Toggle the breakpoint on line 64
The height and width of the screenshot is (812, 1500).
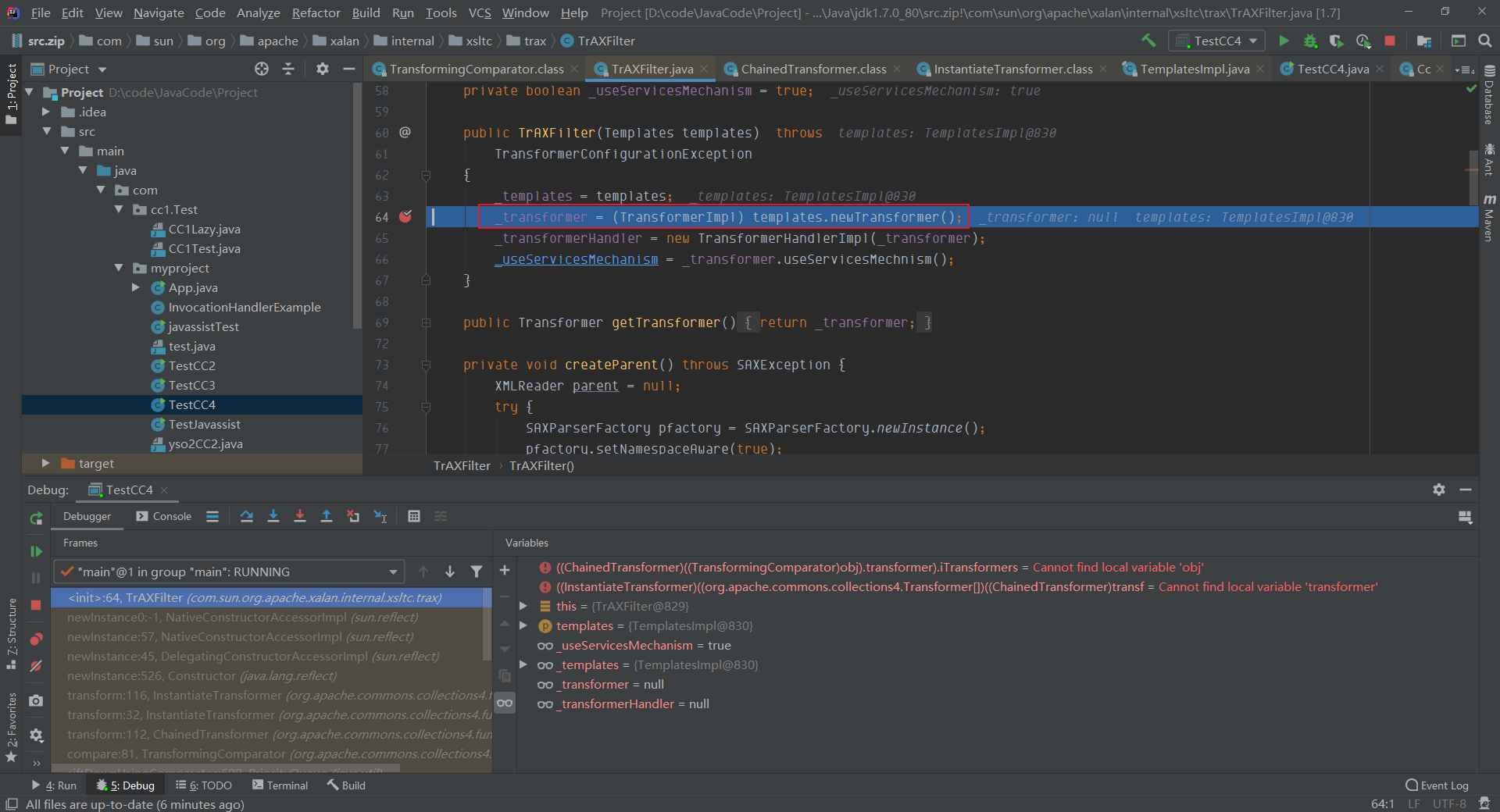[x=405, y=217]
